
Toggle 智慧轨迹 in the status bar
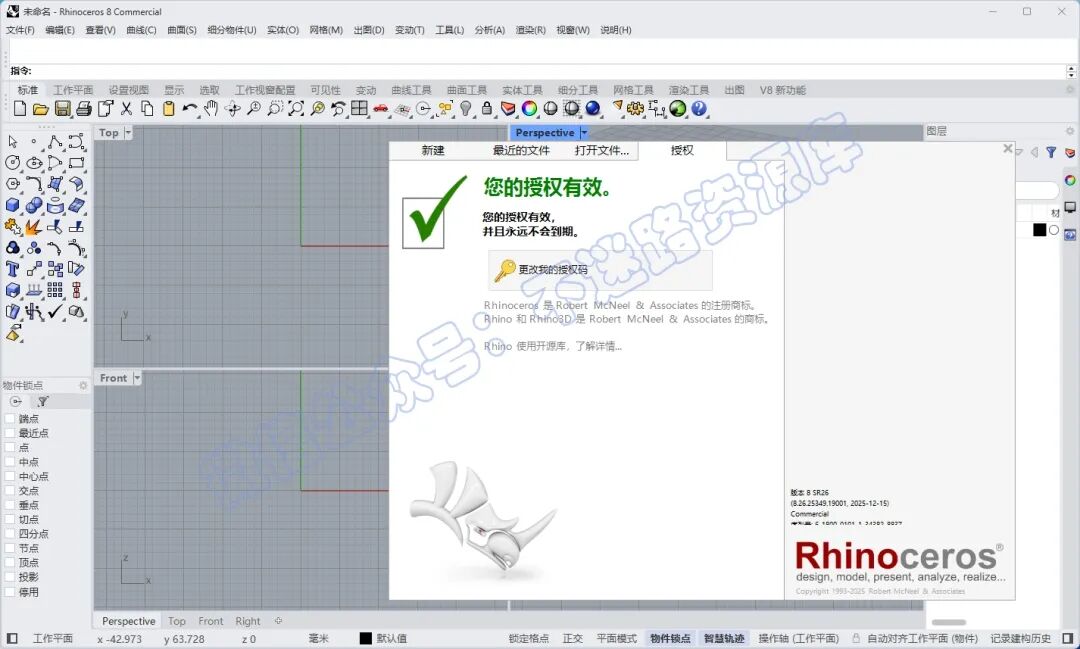(724, 639)
